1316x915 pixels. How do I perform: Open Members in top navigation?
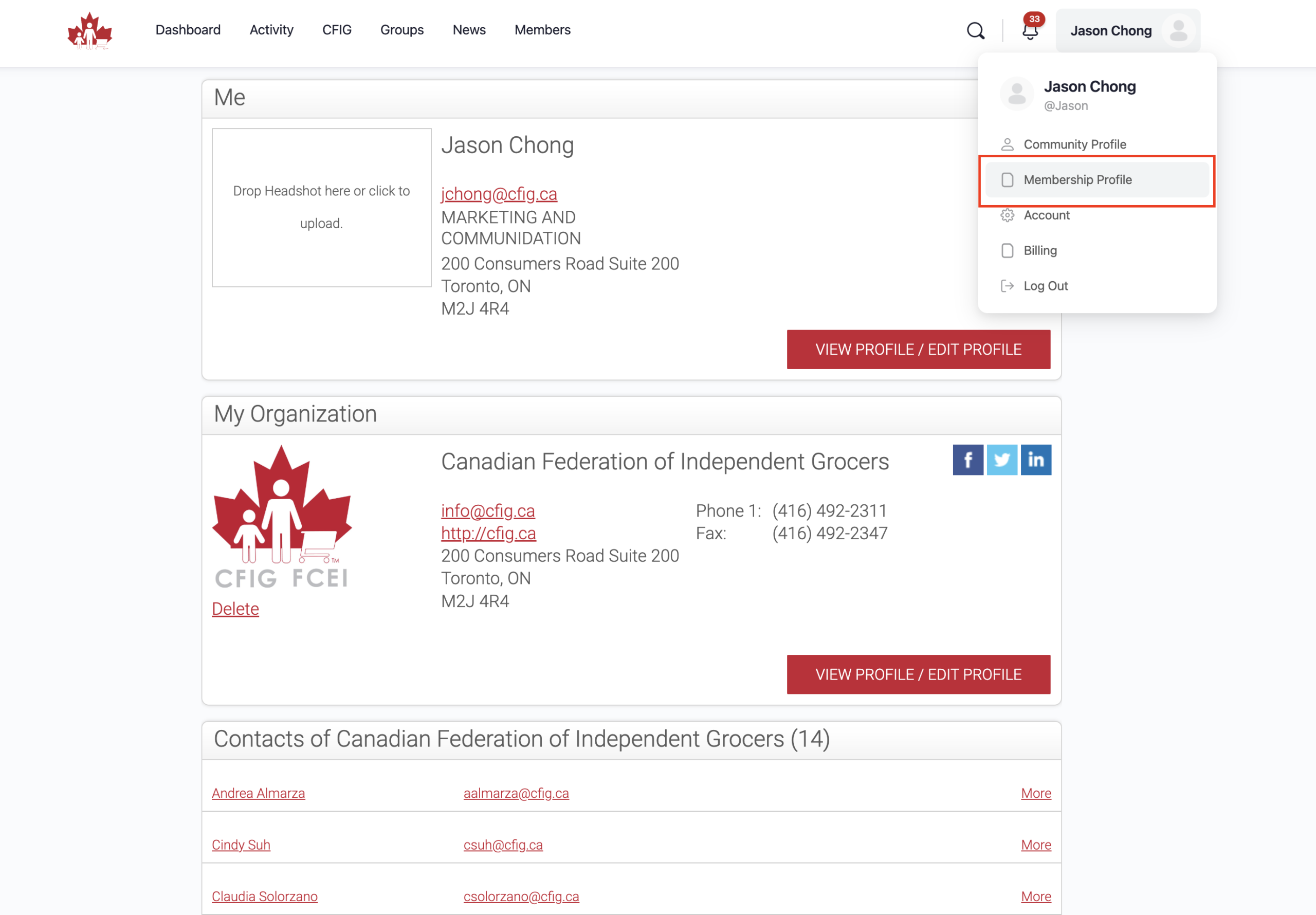tap(542, 30)
